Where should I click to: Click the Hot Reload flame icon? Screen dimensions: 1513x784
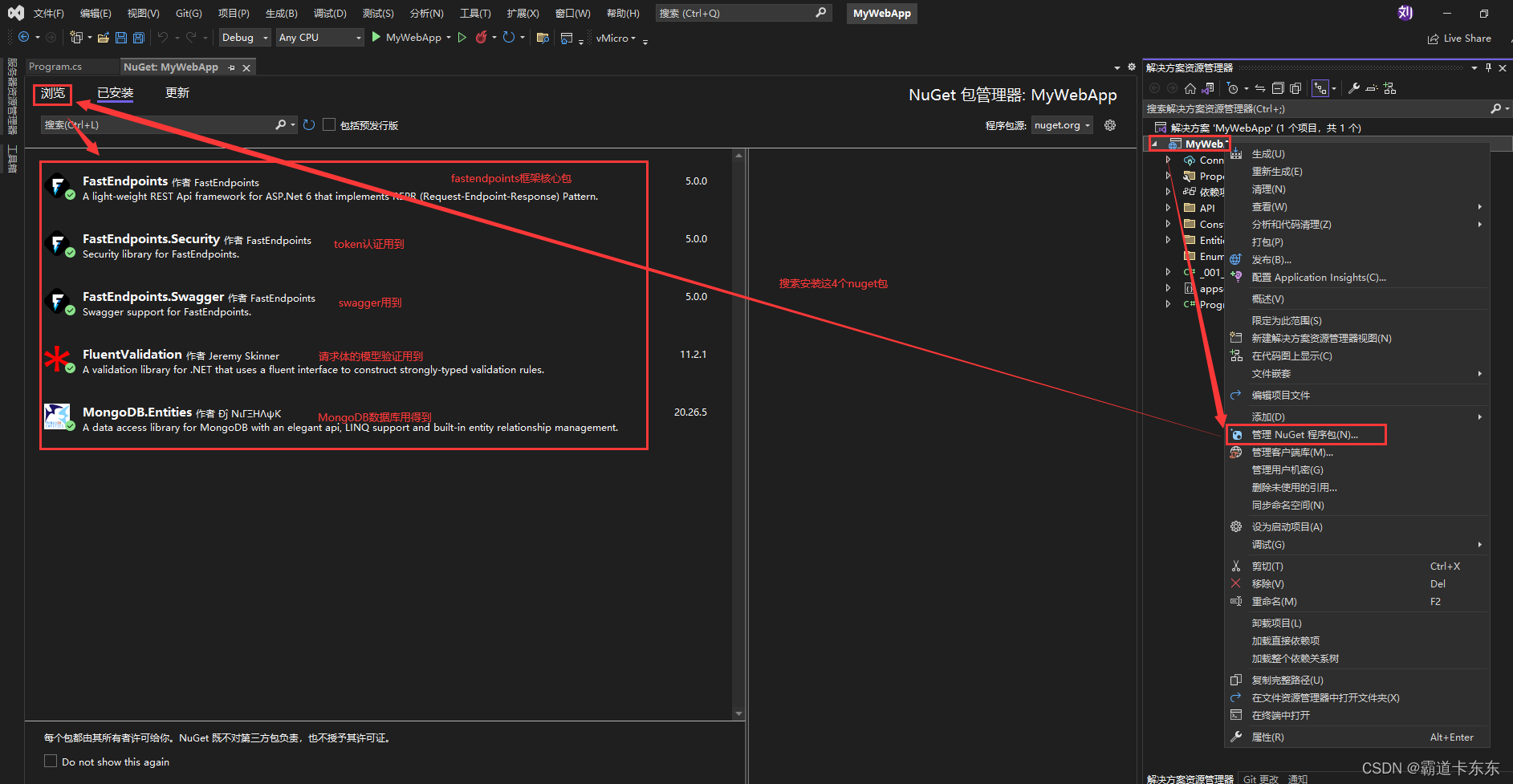click(x=481, y=38)
